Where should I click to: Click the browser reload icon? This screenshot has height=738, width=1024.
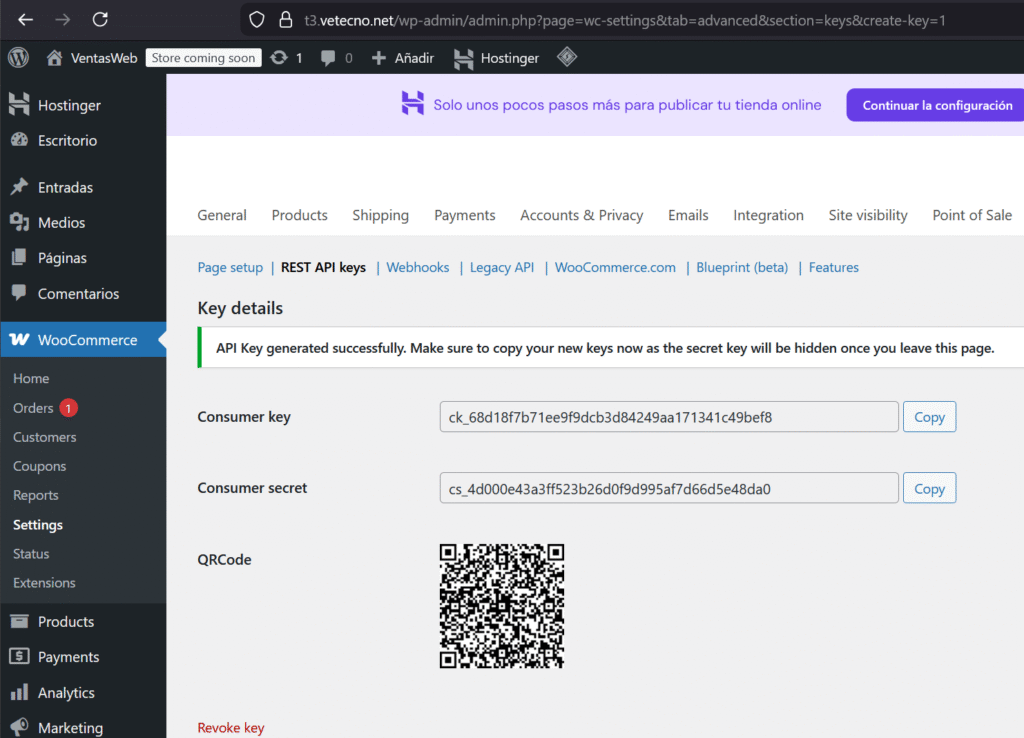(100, 19)
